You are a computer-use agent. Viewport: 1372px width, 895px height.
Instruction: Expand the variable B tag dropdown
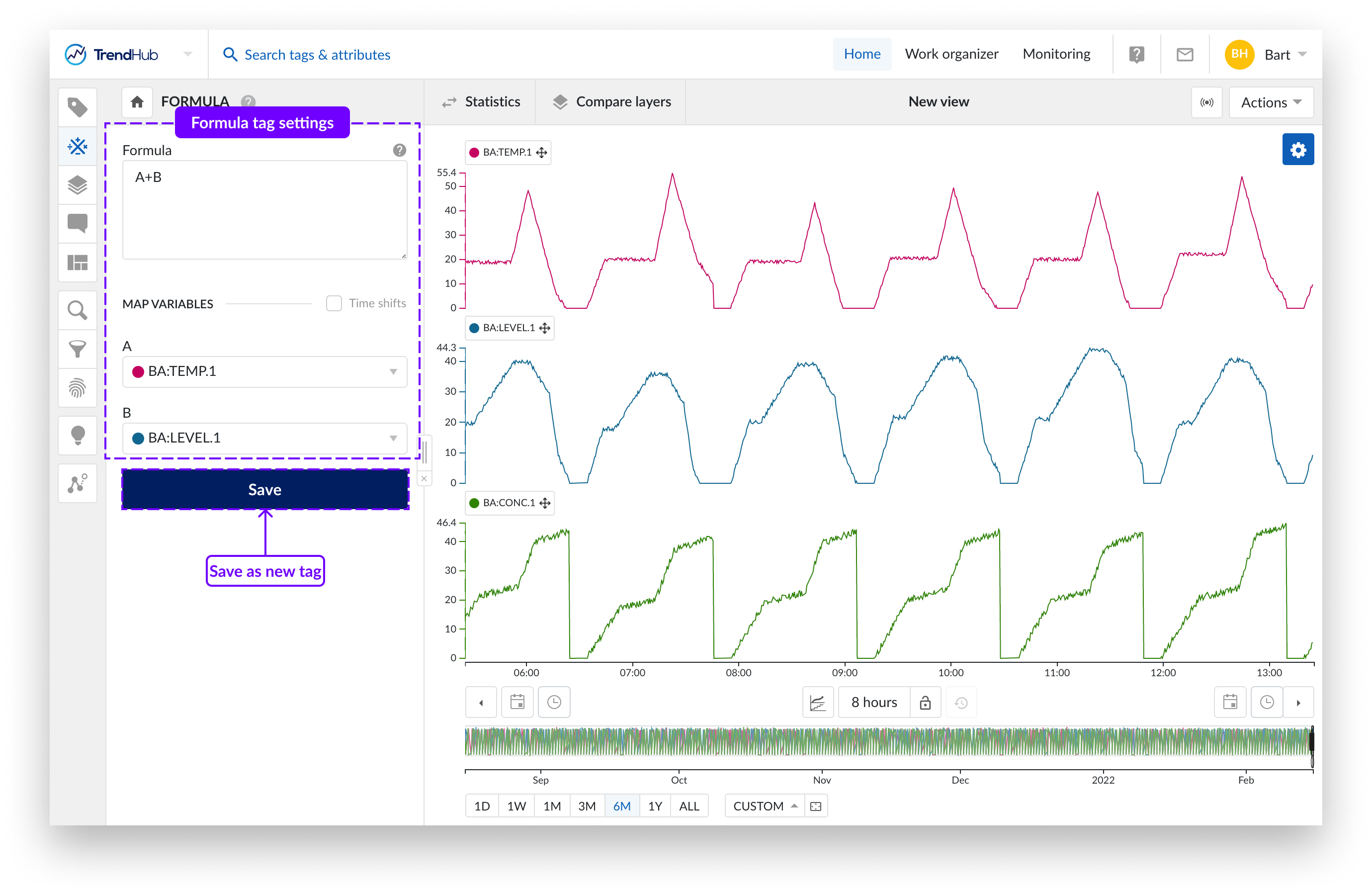tap(264, 438)
